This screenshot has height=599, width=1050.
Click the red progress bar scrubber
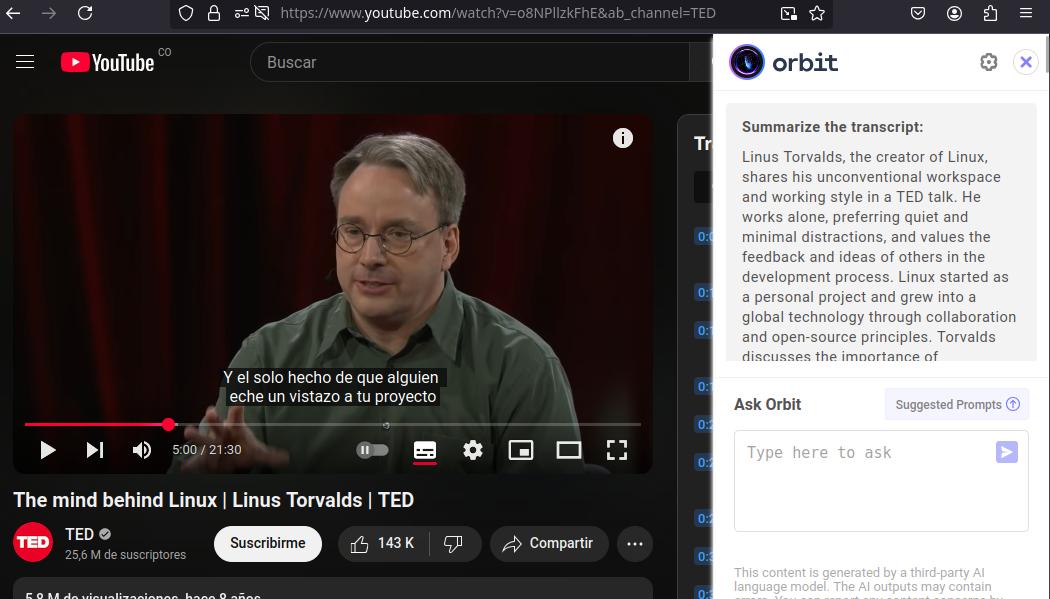(169, 424)
